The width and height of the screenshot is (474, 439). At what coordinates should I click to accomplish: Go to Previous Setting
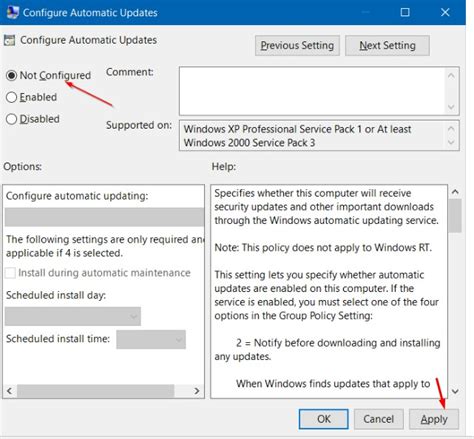297,46
